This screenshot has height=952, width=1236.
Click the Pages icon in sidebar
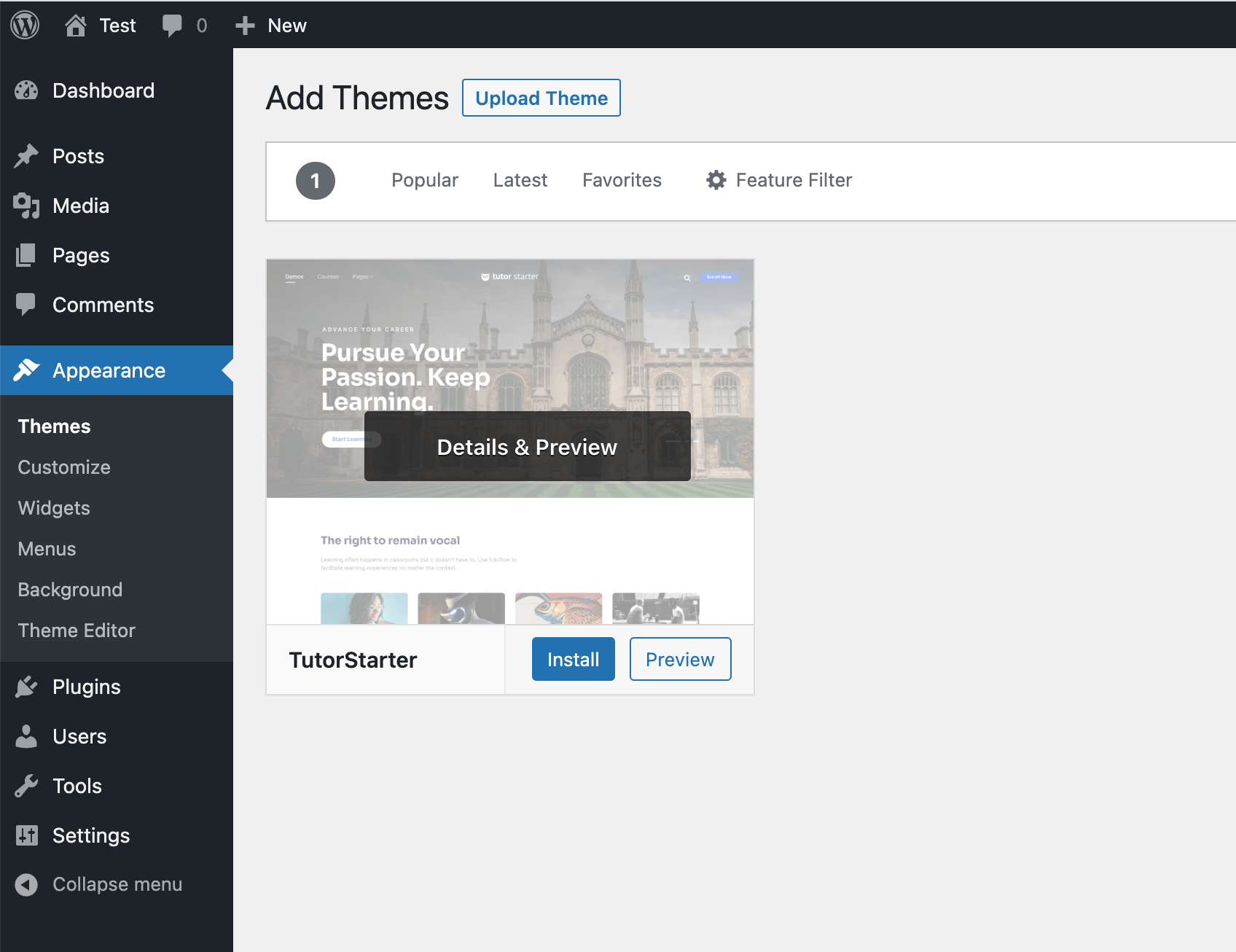coord(26,255)
